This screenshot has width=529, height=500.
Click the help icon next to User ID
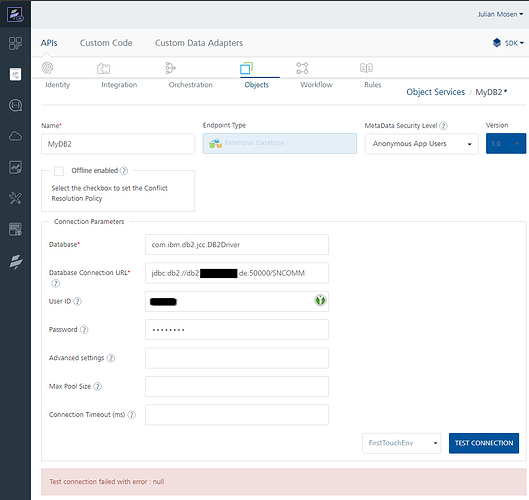[77, 301]
